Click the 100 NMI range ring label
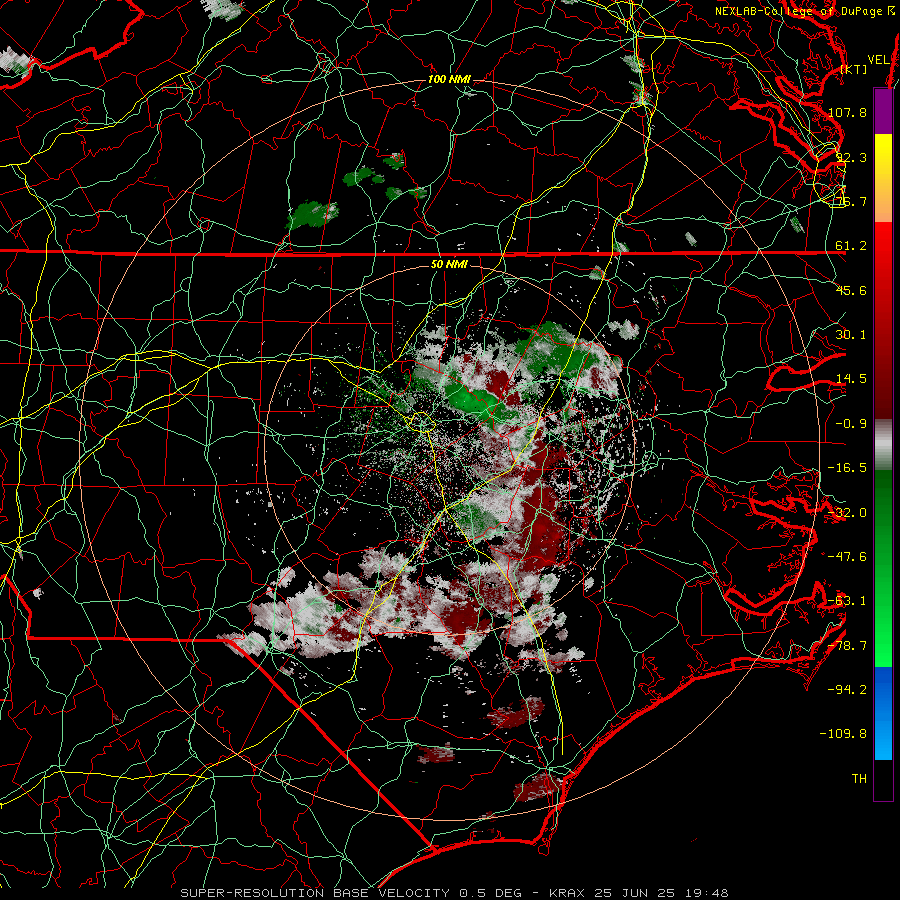900x900 pixels. pyautogui.click(x=449, y=79)
